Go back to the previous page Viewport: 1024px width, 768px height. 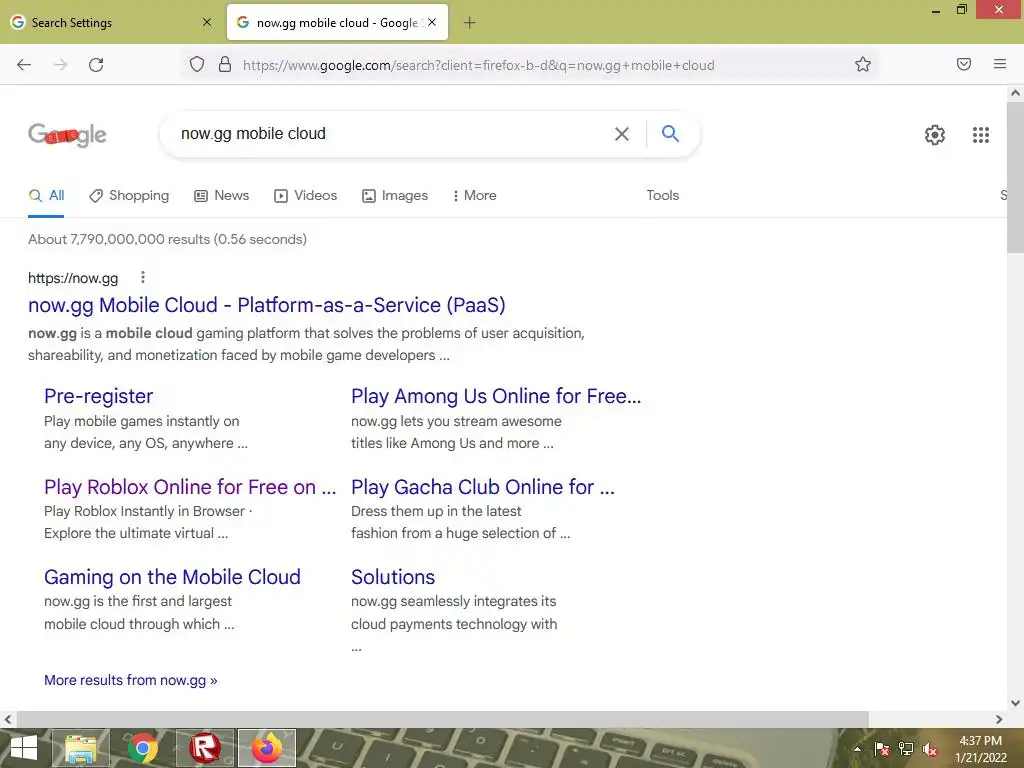[x=24, y=65]
